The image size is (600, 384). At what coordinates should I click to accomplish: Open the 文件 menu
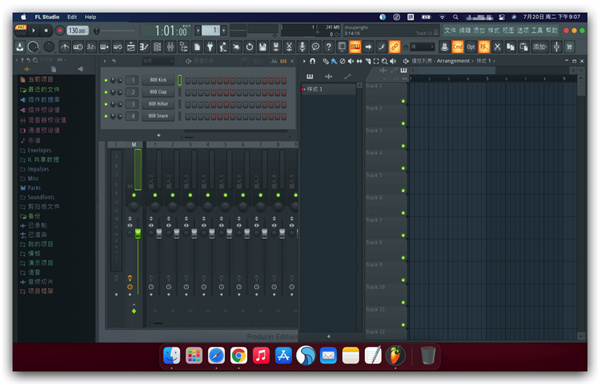tap(450, 30)
